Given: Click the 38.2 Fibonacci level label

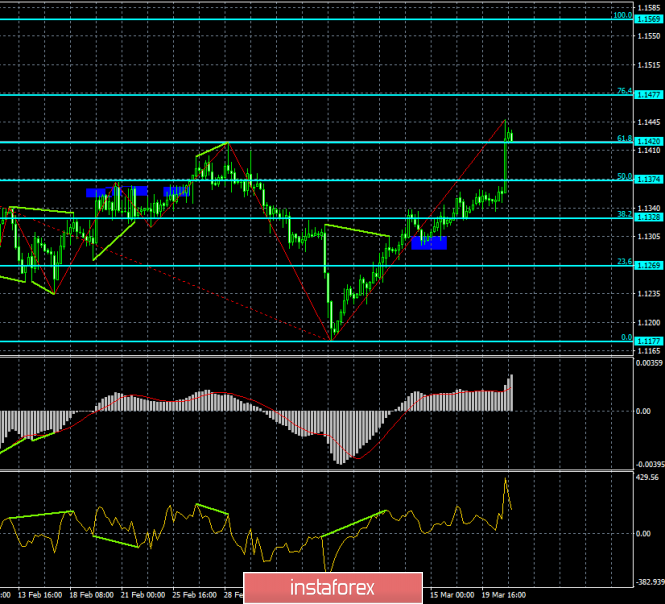Looking at the screenshot, I should (625, 214).
